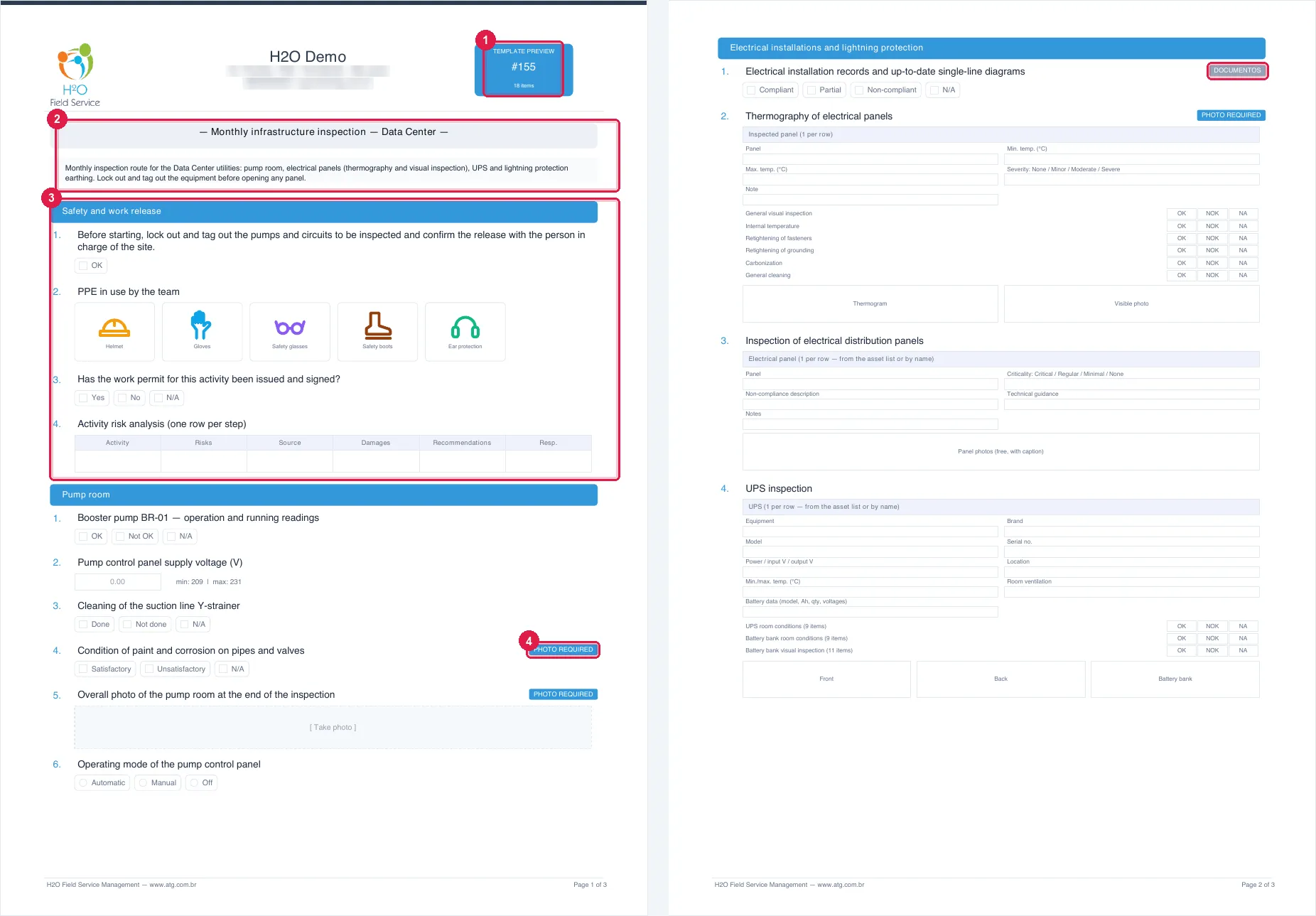Click the Visible photo box
This screenshot has width=1316, height=916.
[x=1131, y=304]
